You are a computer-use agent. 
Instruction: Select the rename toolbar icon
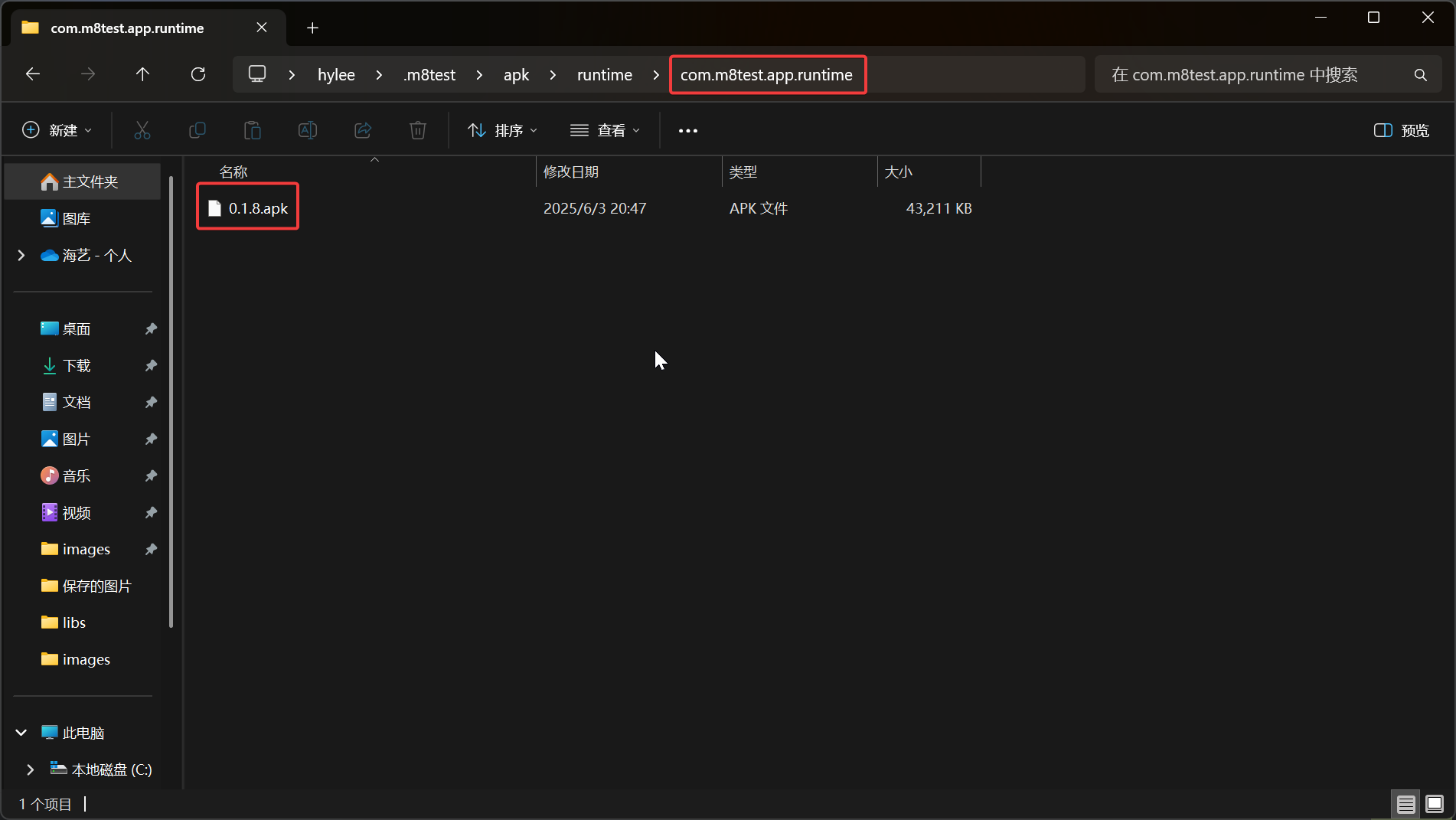tap(307, 129)
